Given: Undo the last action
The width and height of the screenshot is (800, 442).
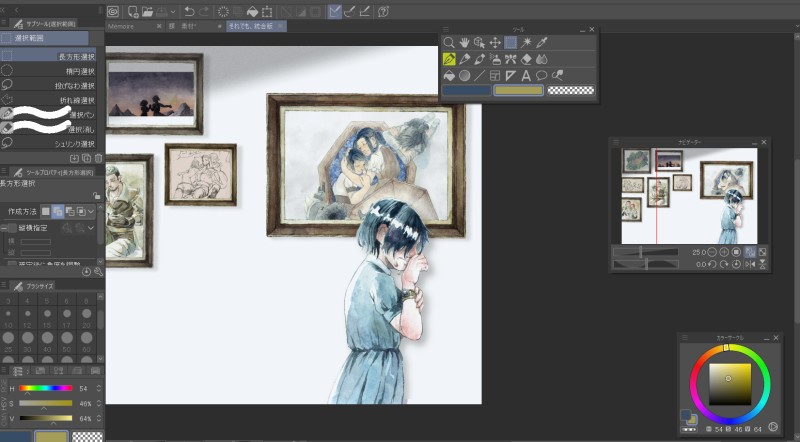Looking at the screenshot, I should coord(189,11).
